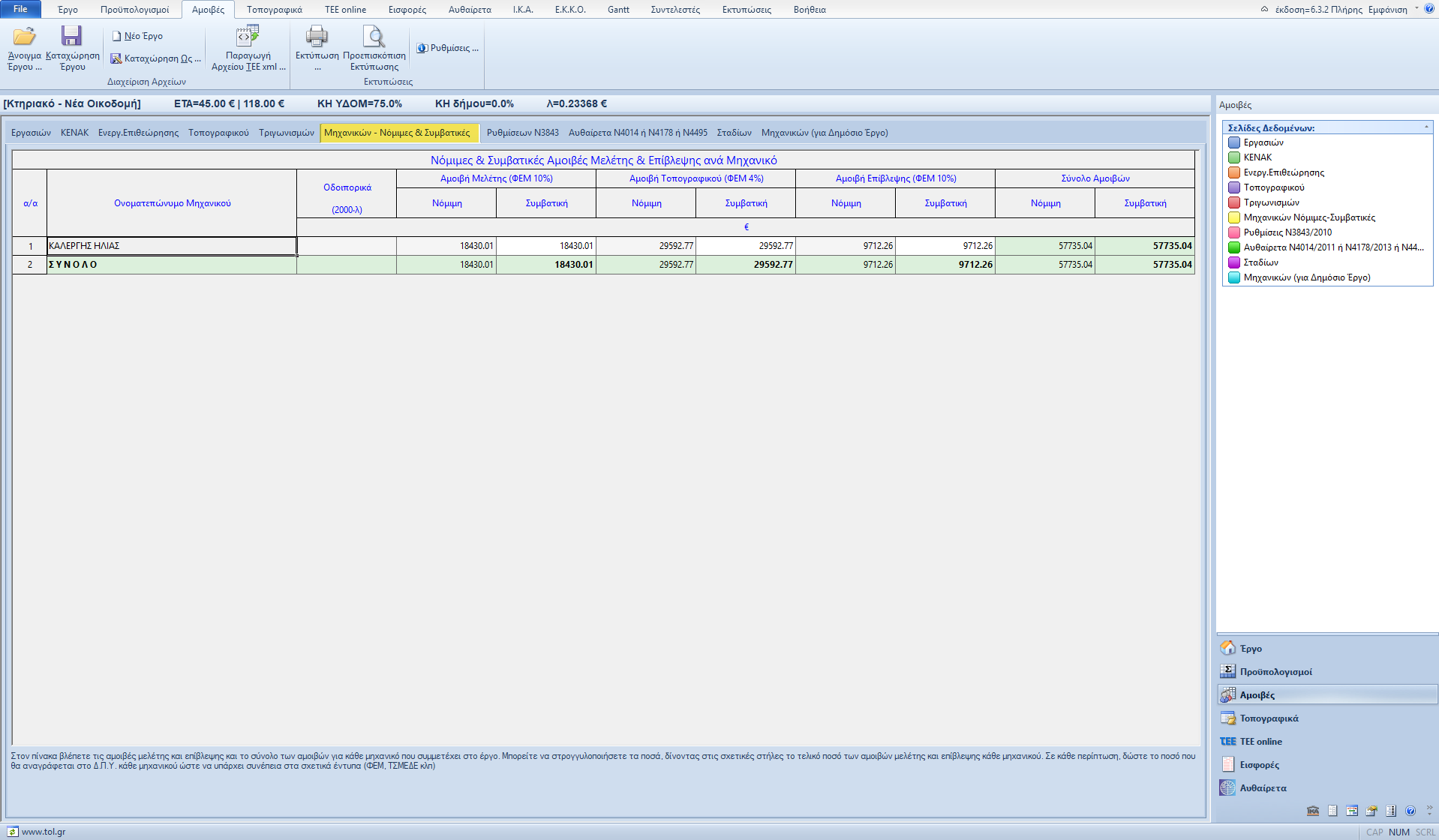Expand navigation pane overflow chevron
The image size is (1439, 840).
point(1429,810)
